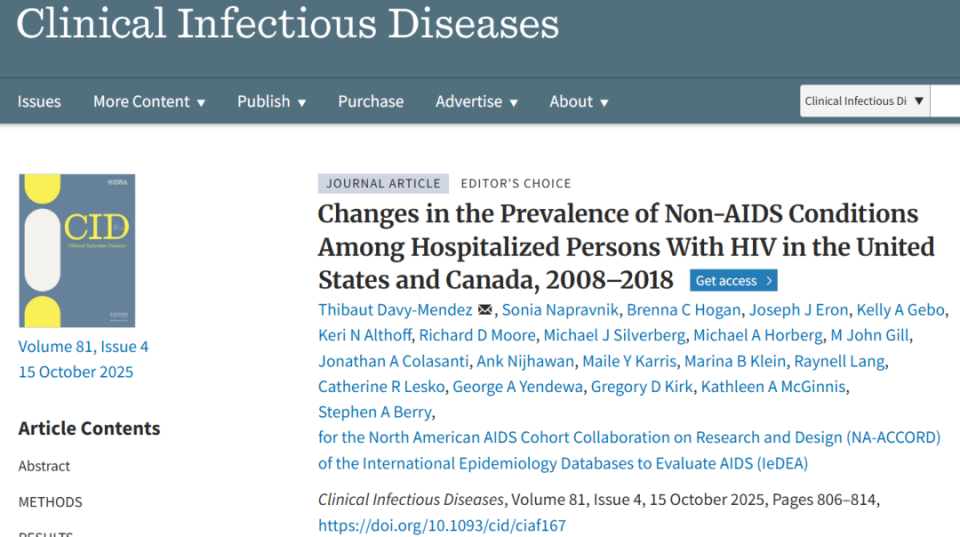Screen dimensions: 960x537
Task: Click the NA-ACCORD collaboration link
Action: pyautogui.click(x=630, y=437)
